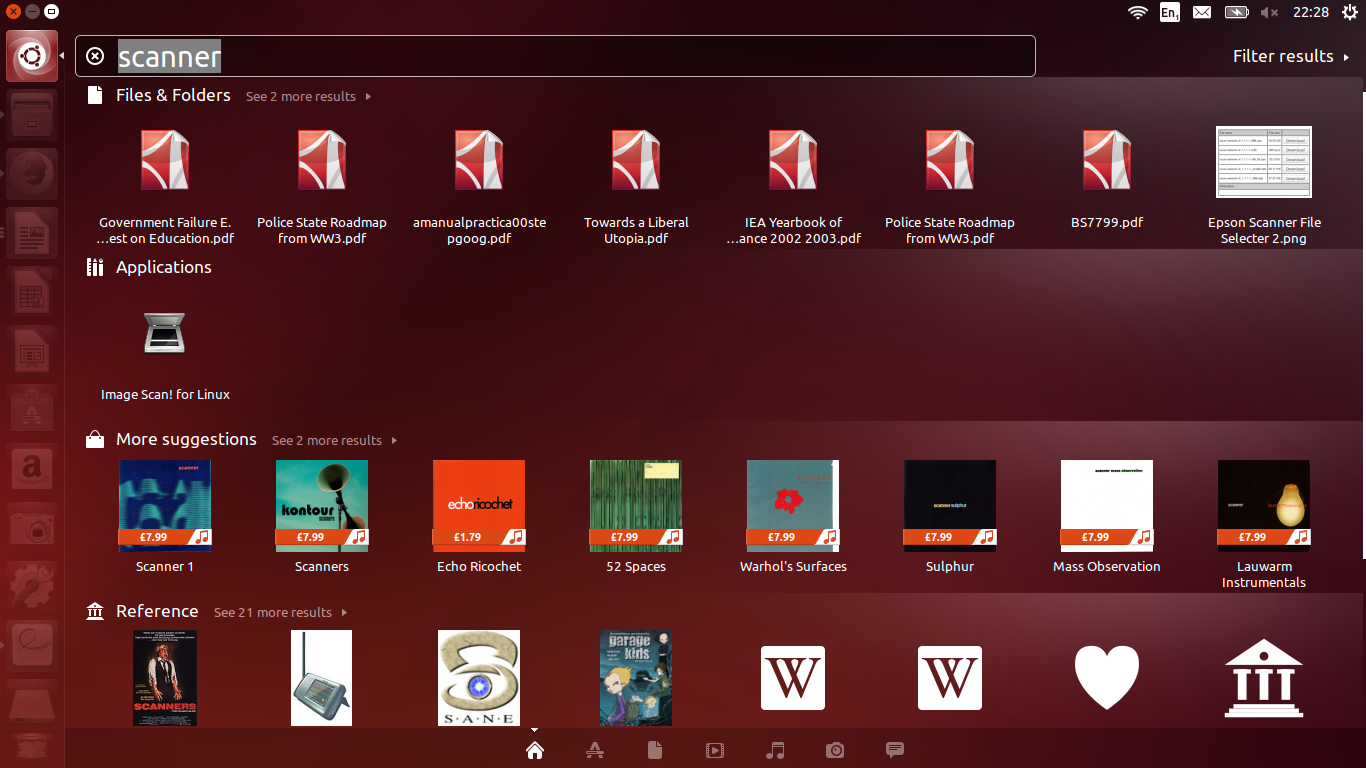The height and width of the screenshot is (768, 1366).
Task: Open LibreOffice Impress from the launcher
Action: point(31,351)
